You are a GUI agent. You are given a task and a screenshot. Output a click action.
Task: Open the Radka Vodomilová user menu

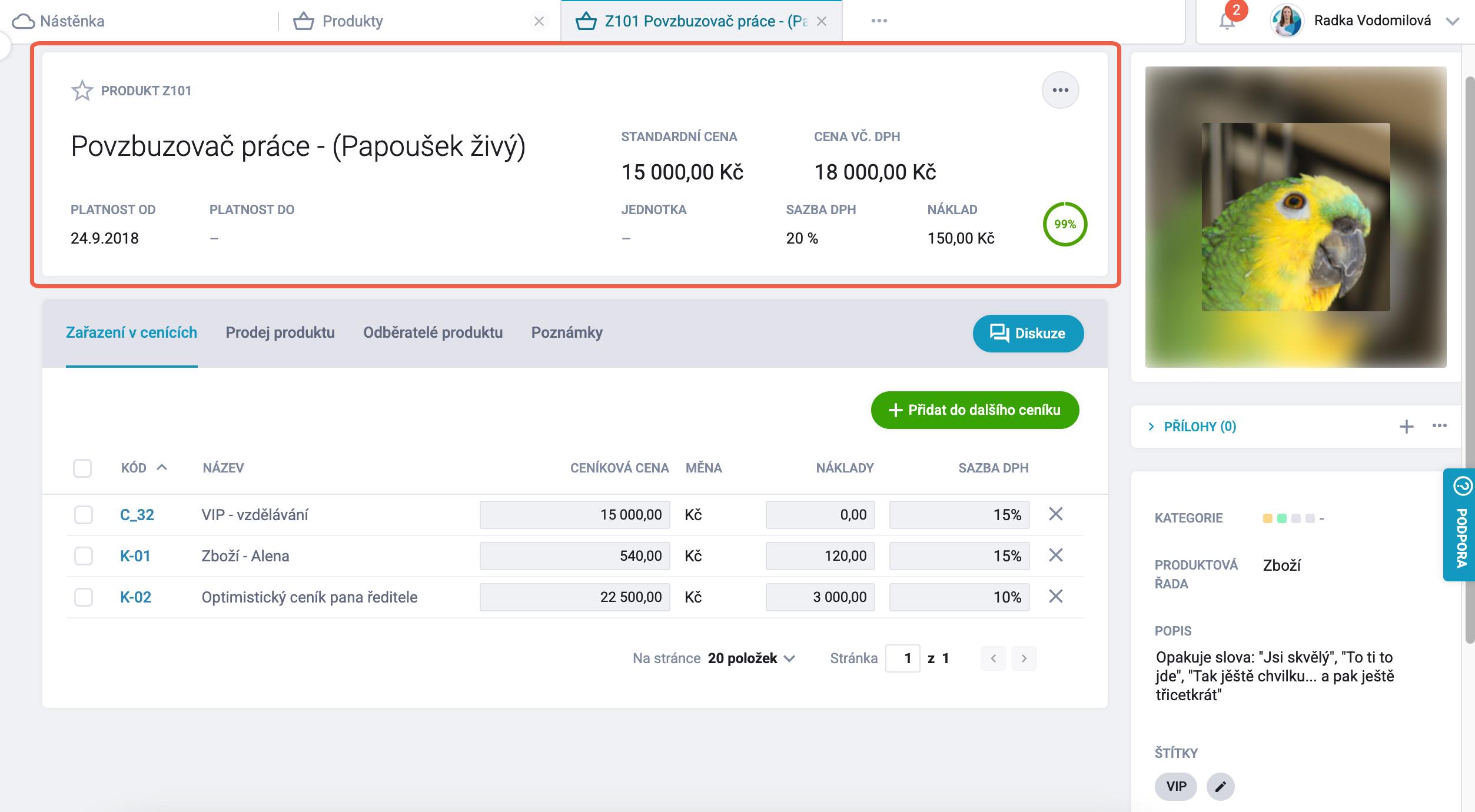pyautogui.click(x=1371, y=21)
